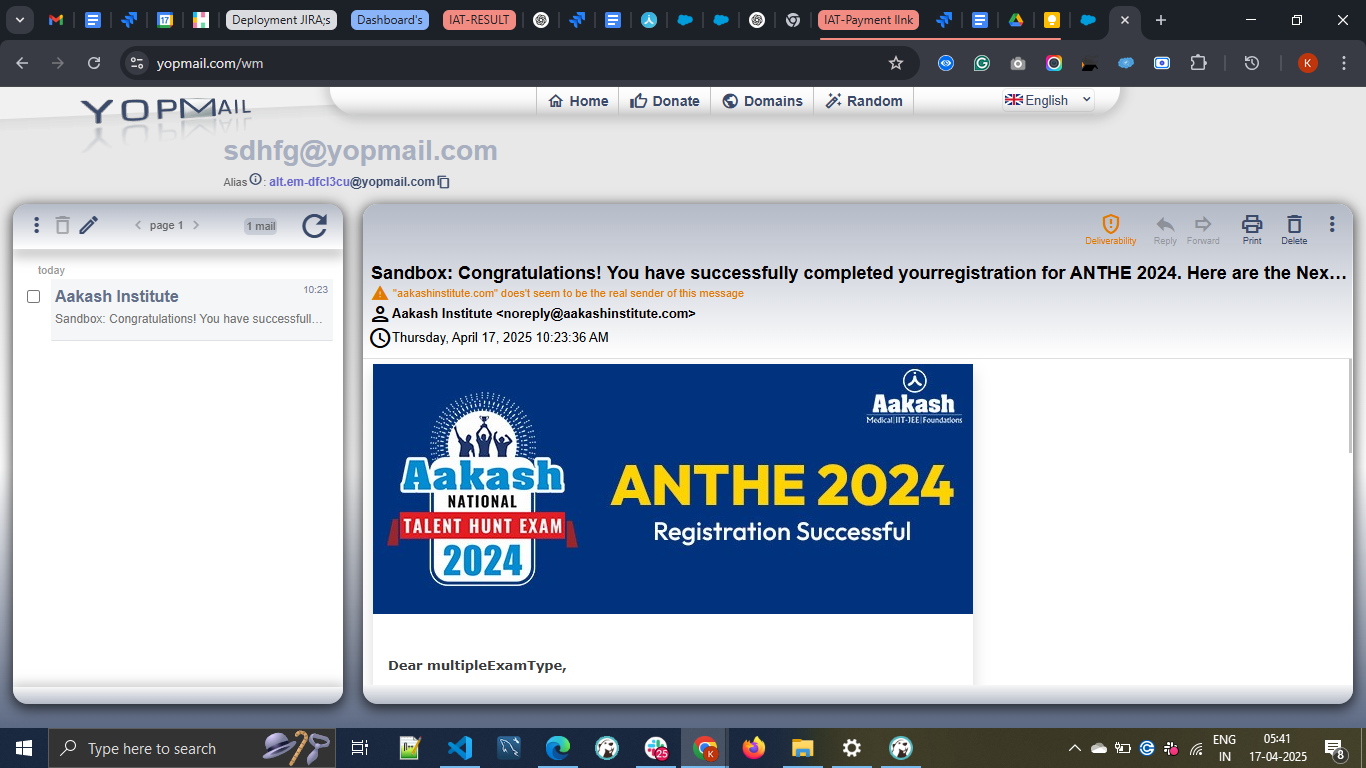
Task: Copy the alias email address
Action: 444,182
